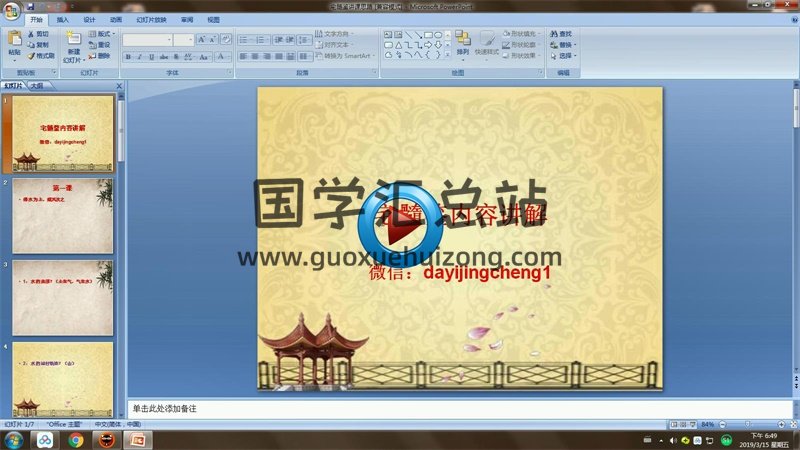Select the Oval shape in gallery
This screenshot has height=450, width=800.
[438, 35]
